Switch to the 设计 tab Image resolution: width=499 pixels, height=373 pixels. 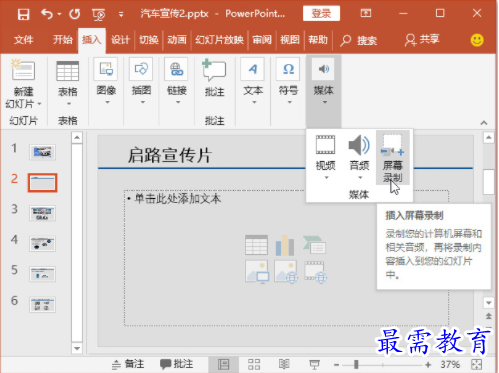pyautogui.click(x=120, y=40)
